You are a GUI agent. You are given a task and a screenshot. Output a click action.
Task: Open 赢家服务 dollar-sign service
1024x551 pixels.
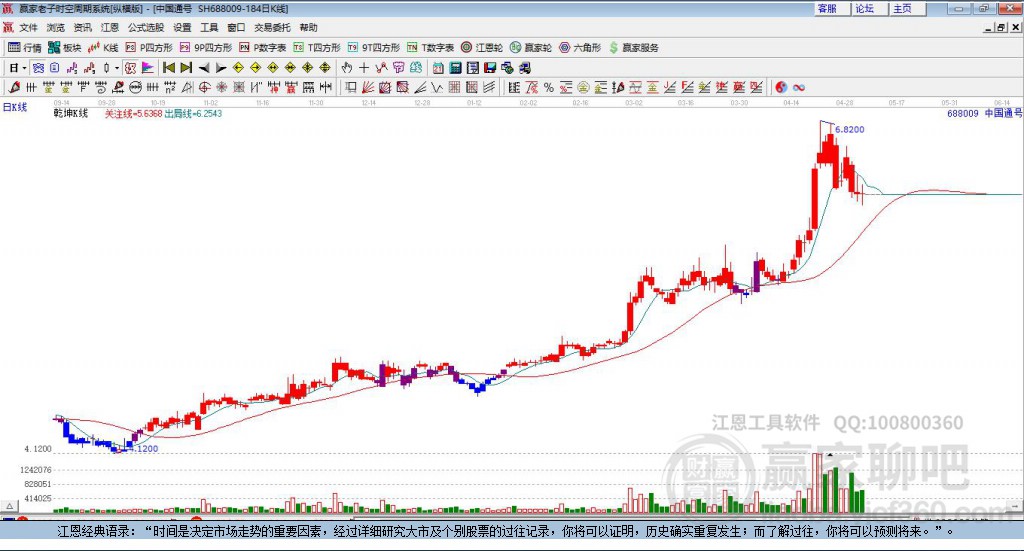click(x=634, y=48)
